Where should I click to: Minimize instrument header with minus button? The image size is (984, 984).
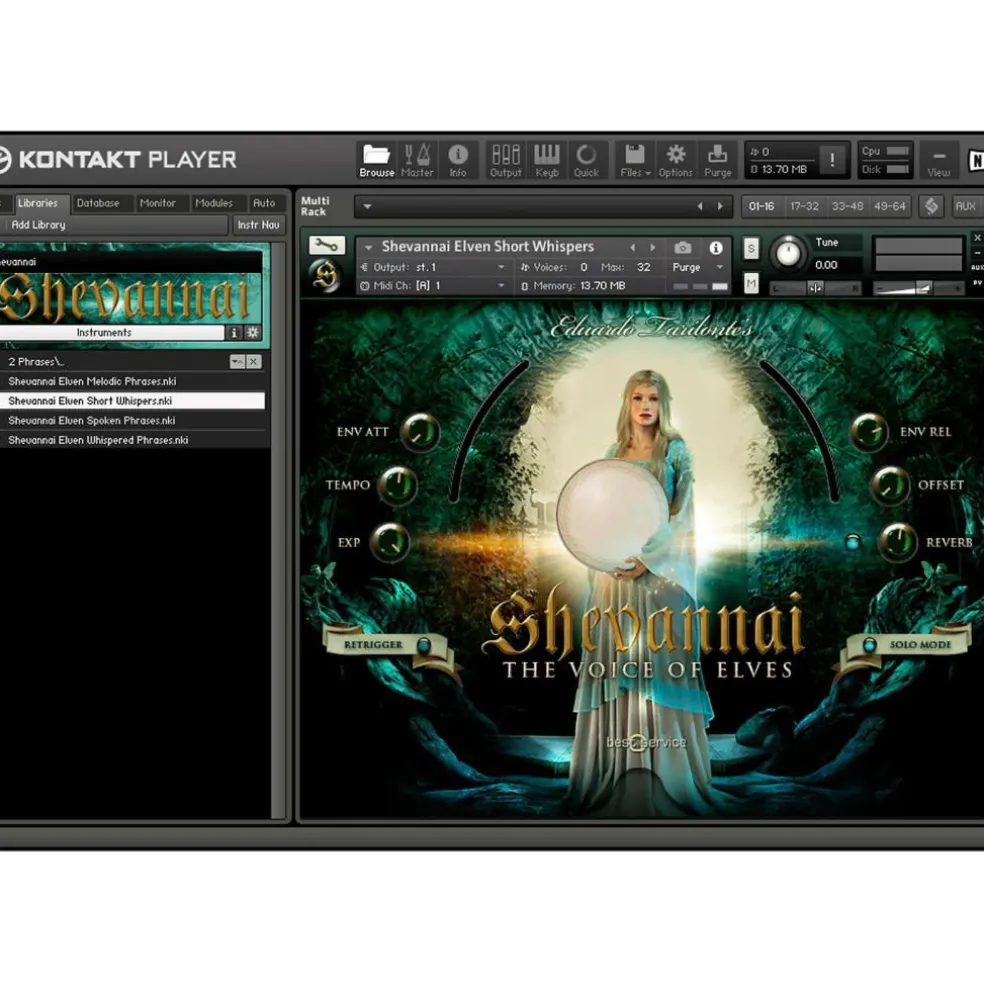(x=977, y=253)
